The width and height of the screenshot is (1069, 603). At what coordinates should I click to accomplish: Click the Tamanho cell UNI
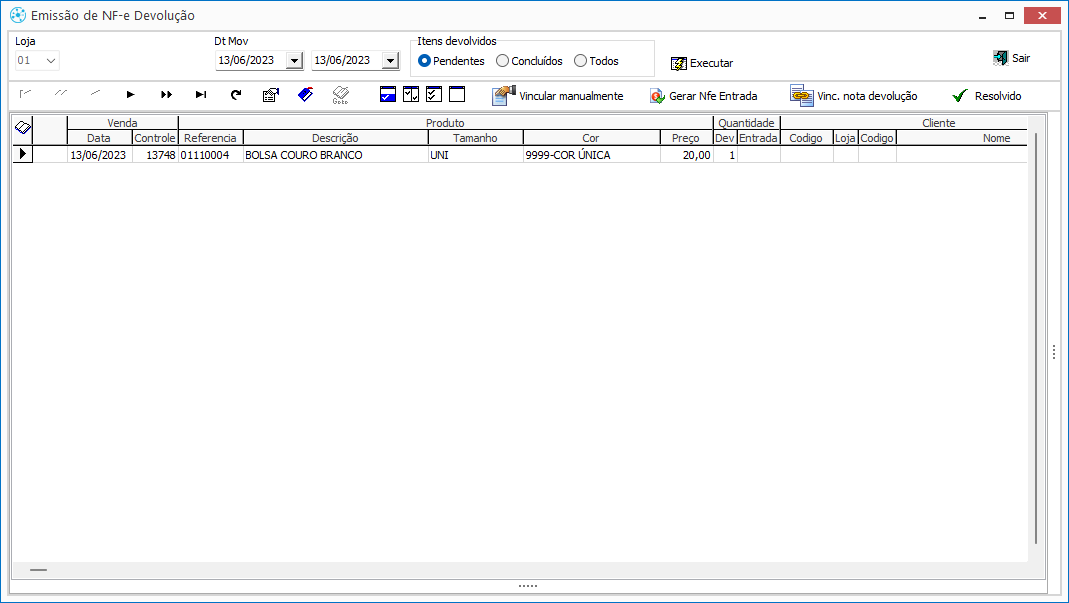pyautogui.click(x=476, y=155)
